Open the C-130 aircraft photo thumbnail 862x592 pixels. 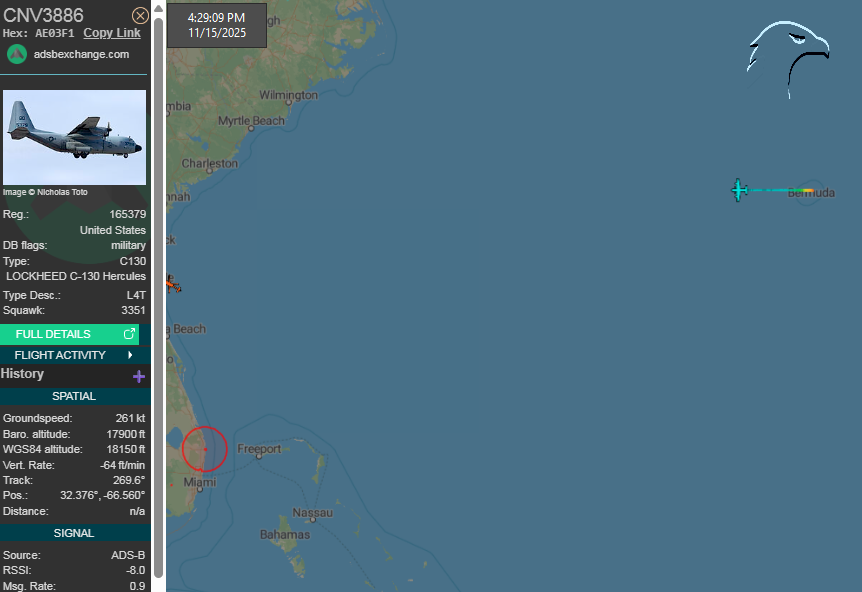click(75, 137)
